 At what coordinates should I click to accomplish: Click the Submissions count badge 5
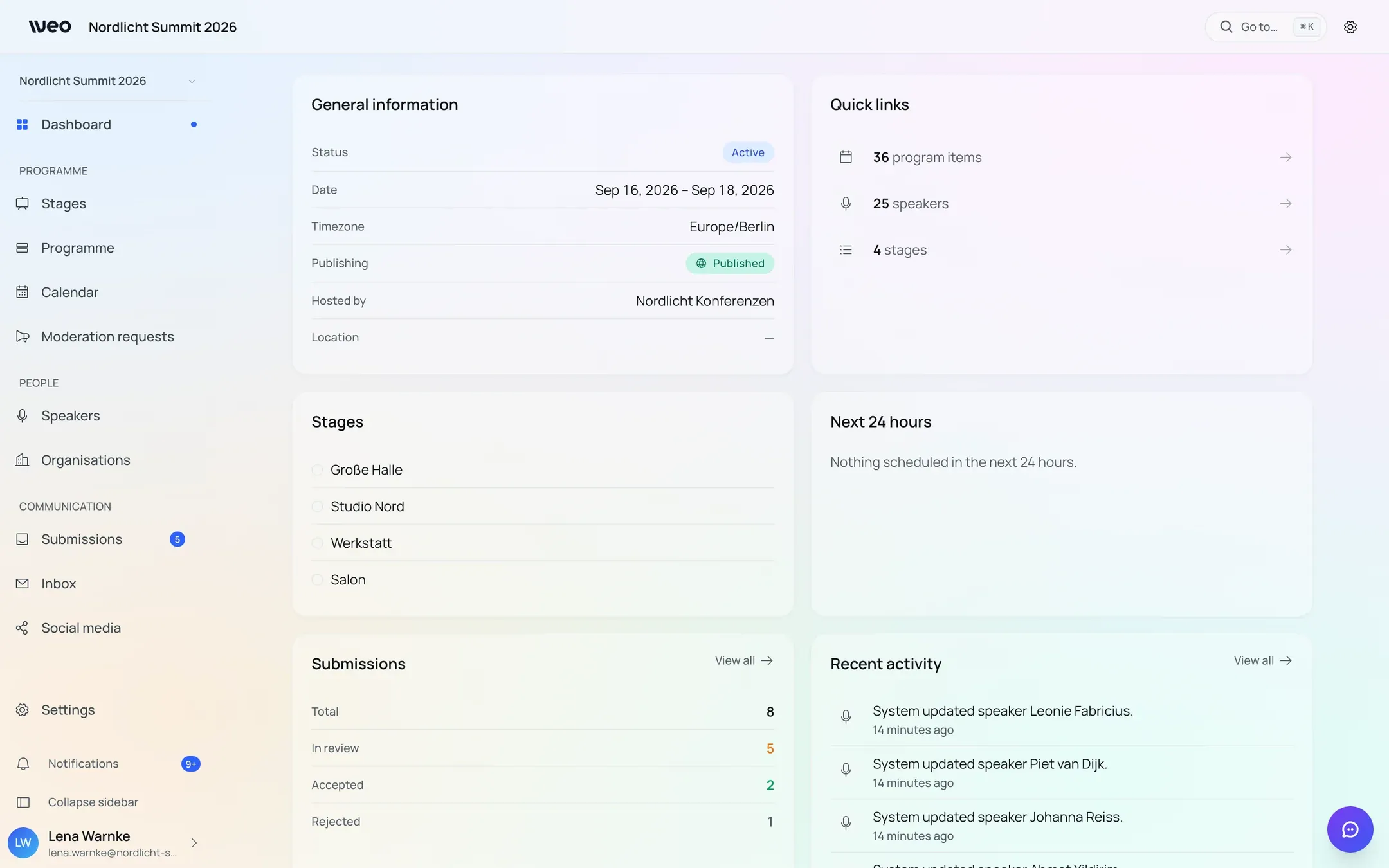click(177, 539)
